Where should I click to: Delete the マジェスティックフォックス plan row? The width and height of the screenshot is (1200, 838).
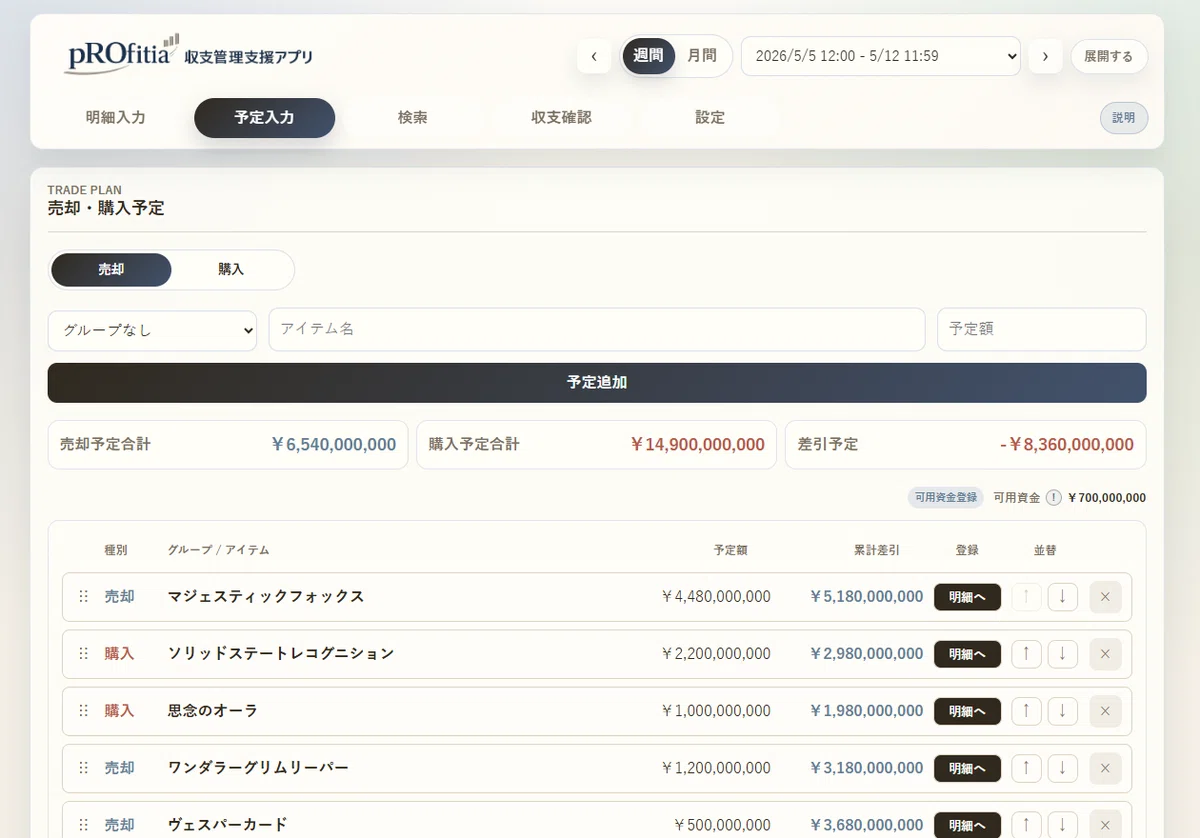[x=1105, y=597]
